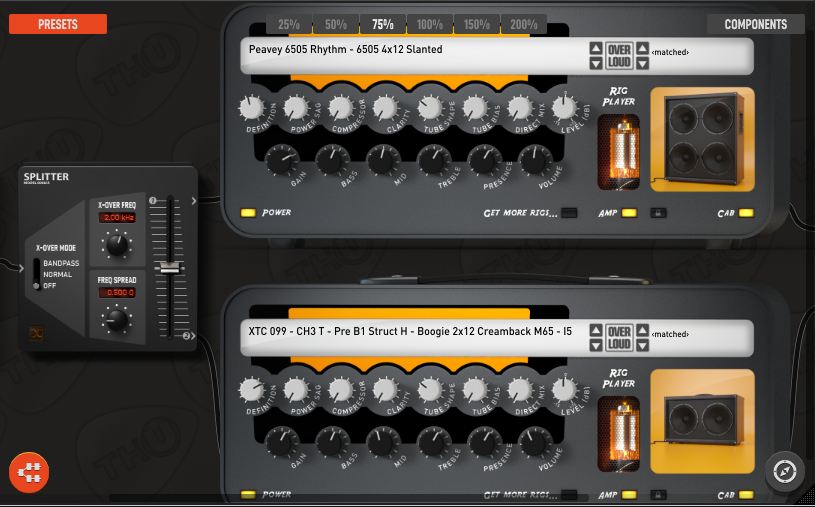Toggle the AMP switch on Peavey rig
This screenshot has height=507, width=815.
629,213
